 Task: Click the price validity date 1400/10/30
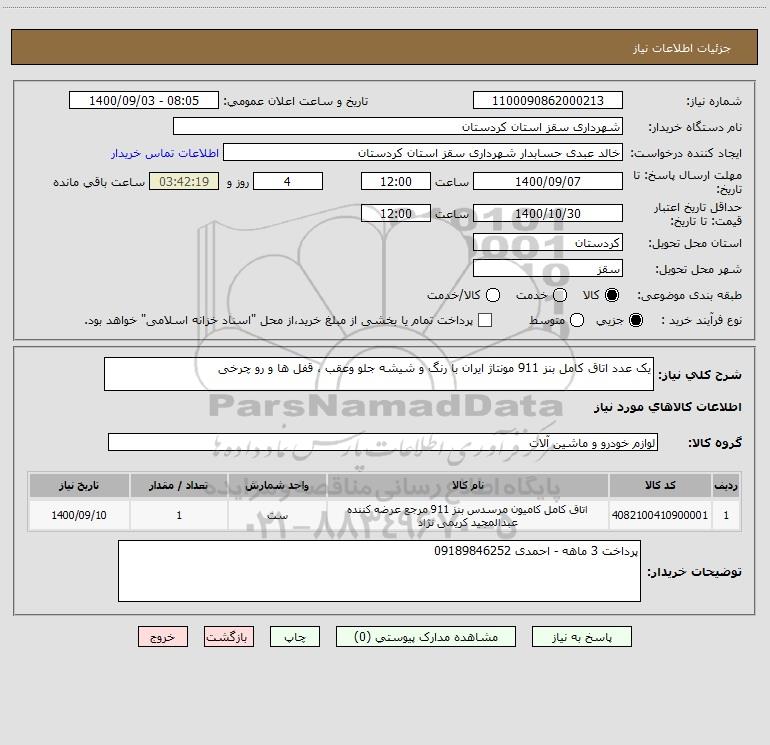coord(548,214)
